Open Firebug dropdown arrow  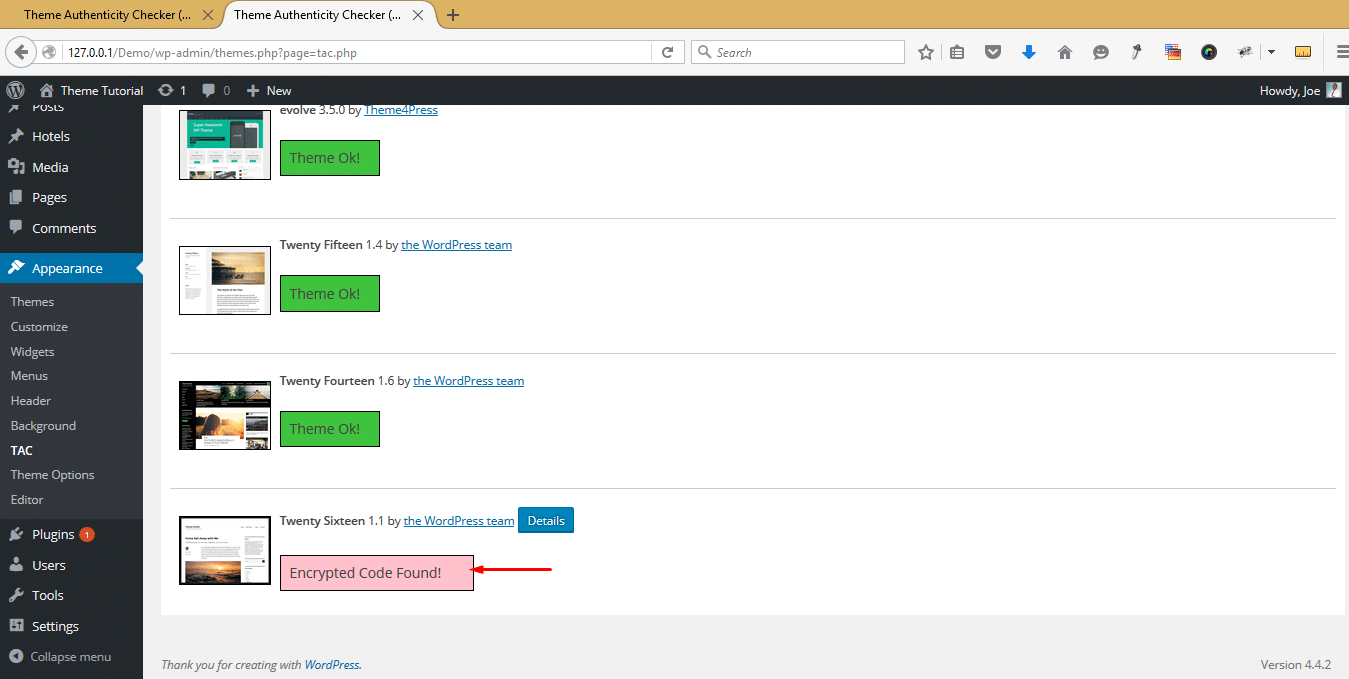(x=1271, y=52)
